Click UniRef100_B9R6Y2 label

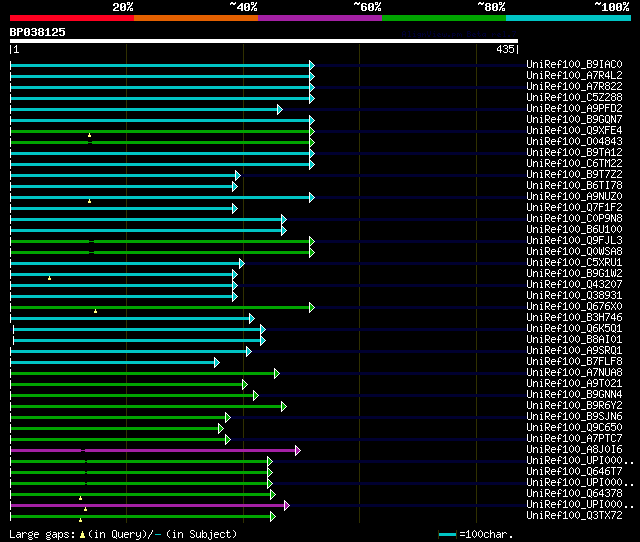pyautogui.click(x=574, y=406)
